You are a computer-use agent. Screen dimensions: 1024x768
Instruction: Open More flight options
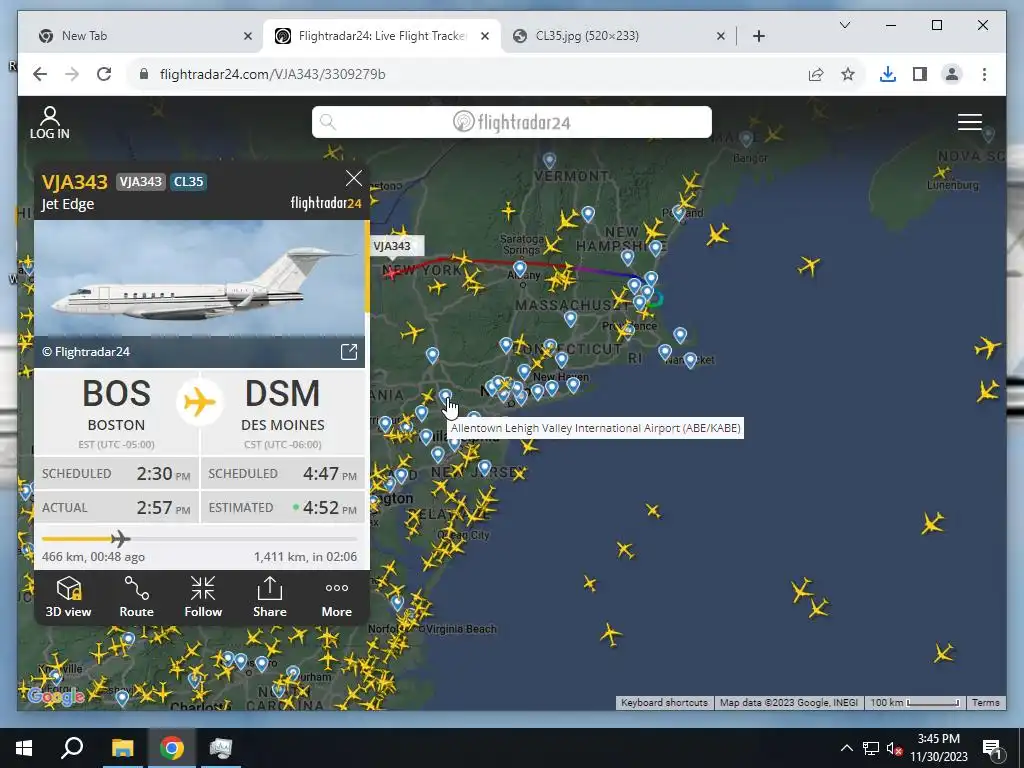click(336, 597)
